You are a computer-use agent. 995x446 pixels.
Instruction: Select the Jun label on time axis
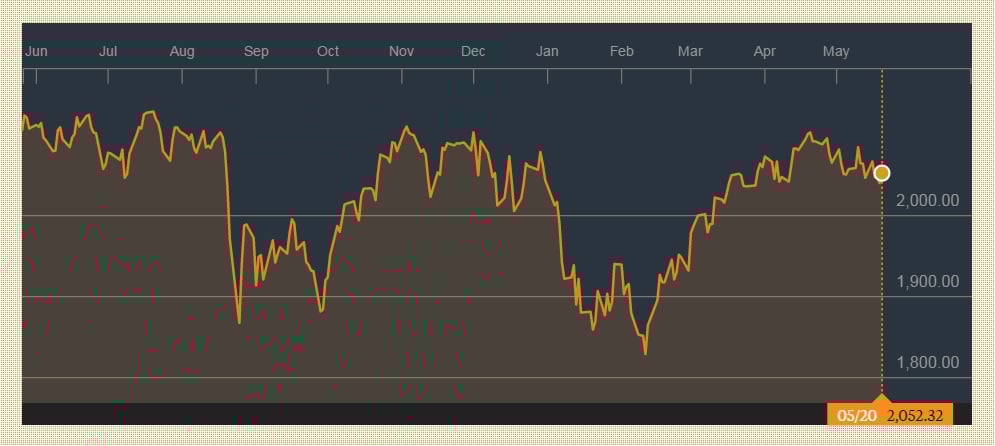click(x=36, y=51)
